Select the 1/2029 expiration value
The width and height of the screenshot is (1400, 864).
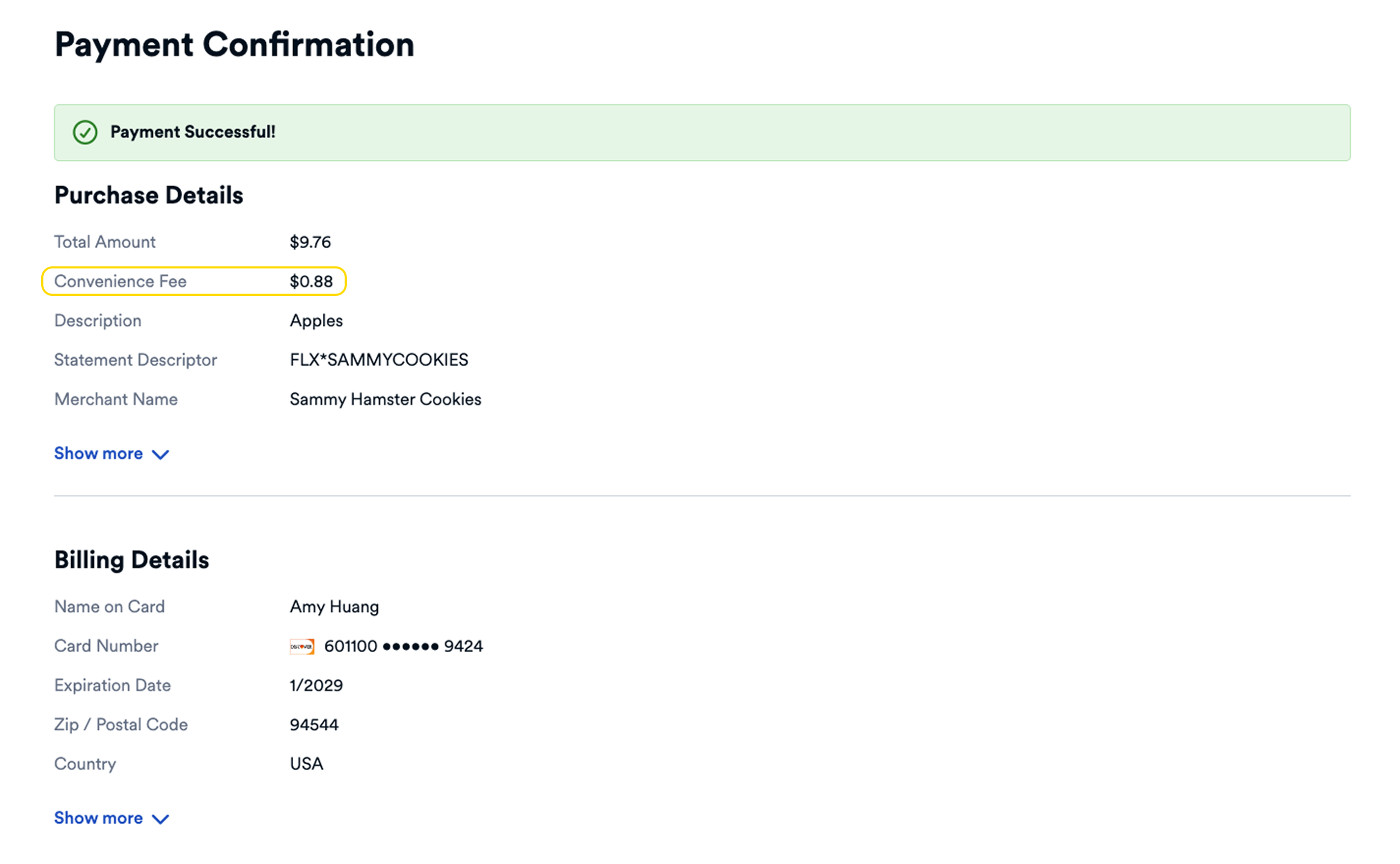coord(316,686)
